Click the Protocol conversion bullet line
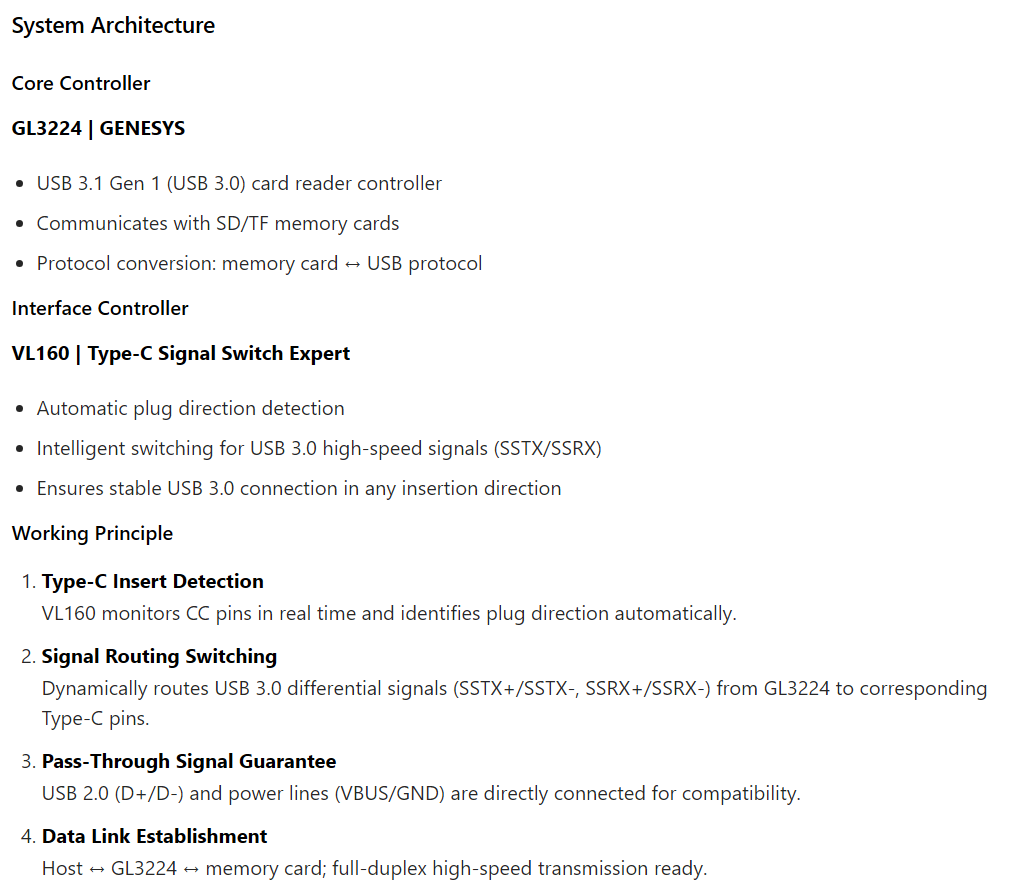 (x=259, y=263)
